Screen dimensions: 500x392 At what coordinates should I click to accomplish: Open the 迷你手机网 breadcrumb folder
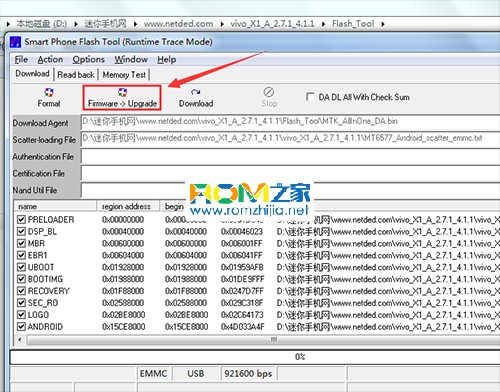click(x=105, y=24)
